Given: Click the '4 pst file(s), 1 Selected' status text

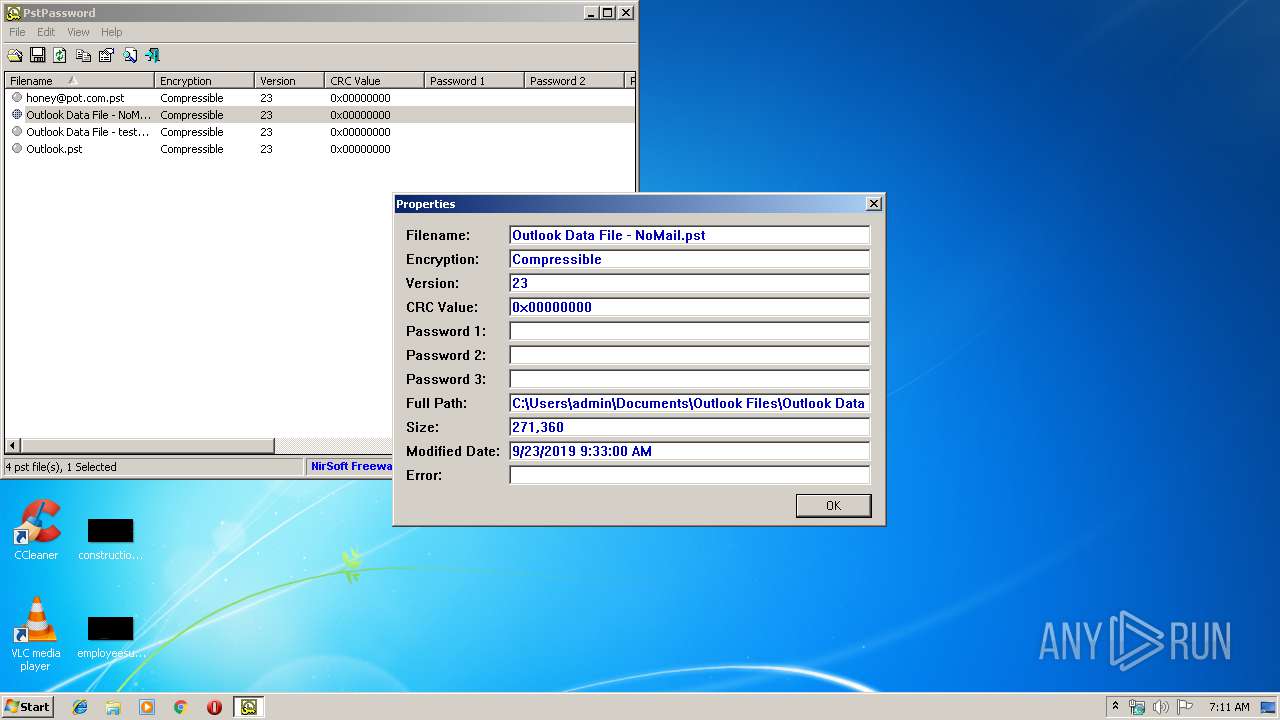Looking at the screenshot, I should 61,467.
